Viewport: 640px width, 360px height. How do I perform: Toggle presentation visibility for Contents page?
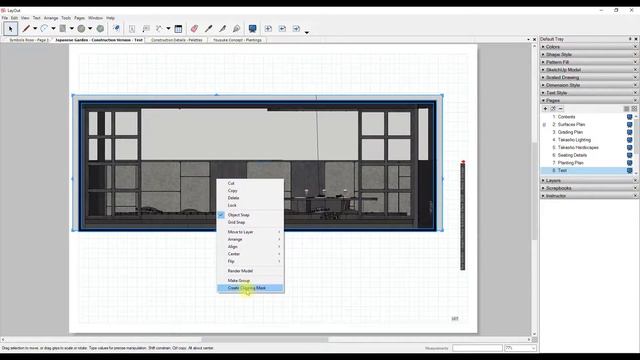click(x=629, y=117)
